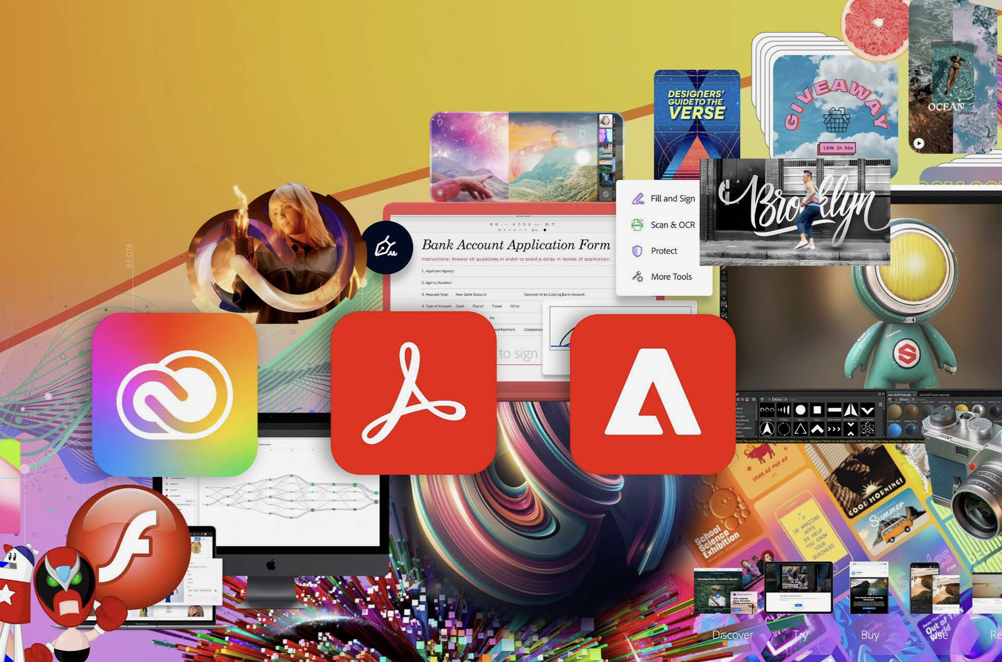Viewport: 1002px width, 662px height.
Task: Open the Designers' Guide to the Verse cover
Action: tap(697, 123)
